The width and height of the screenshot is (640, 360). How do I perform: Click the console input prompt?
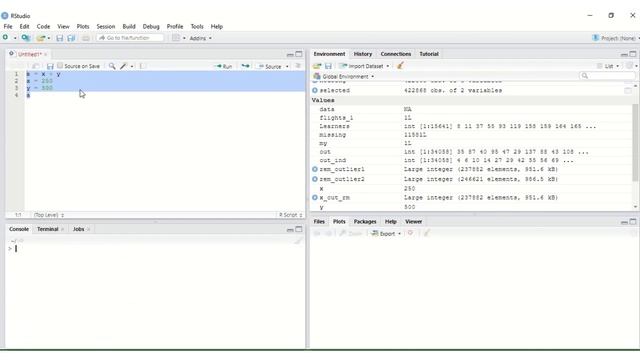click(x=155, y=249)
